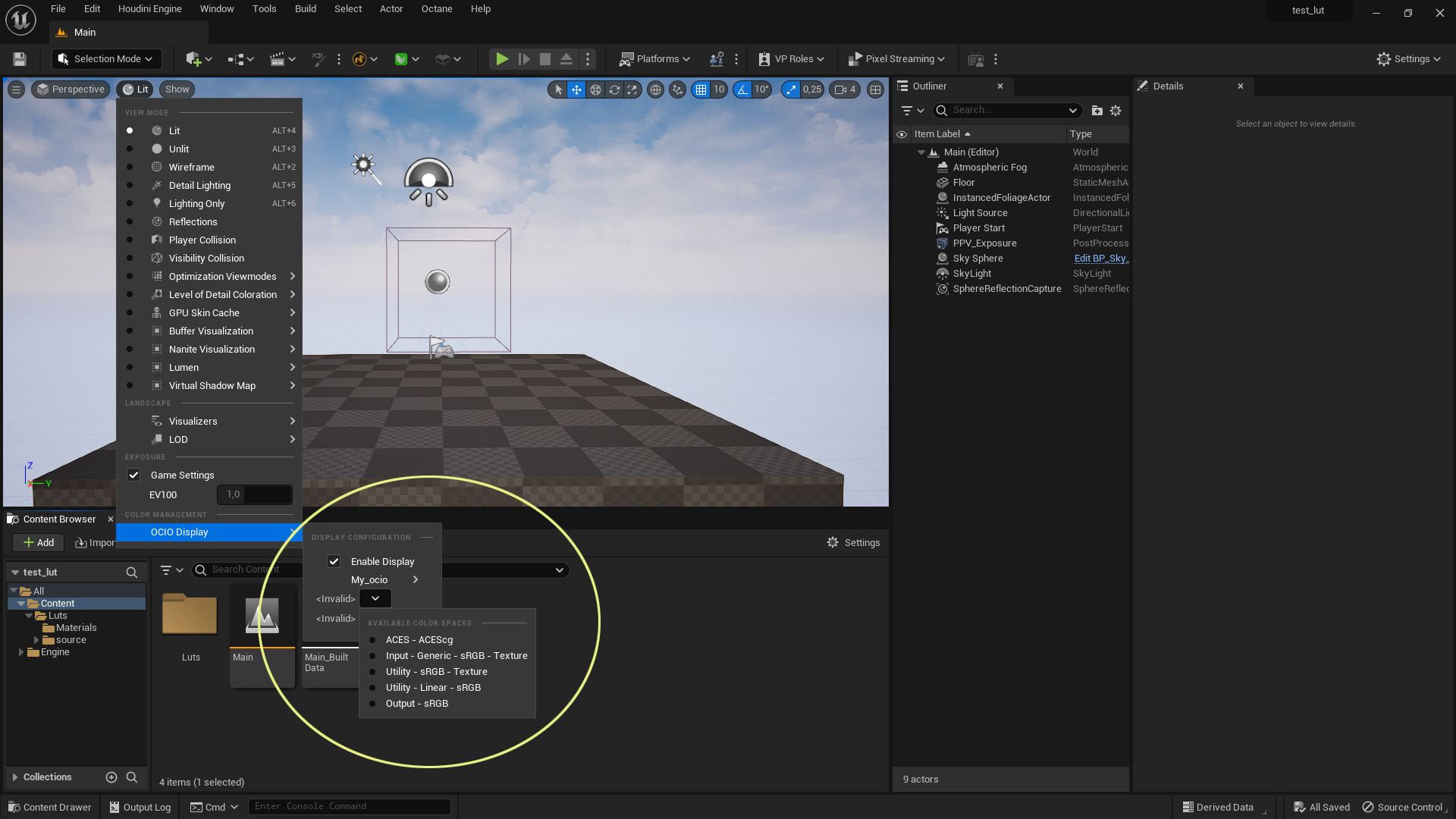Toggle world coordinate system globe icon
This screenshot has height=819, width=1456.
[656, 89]
